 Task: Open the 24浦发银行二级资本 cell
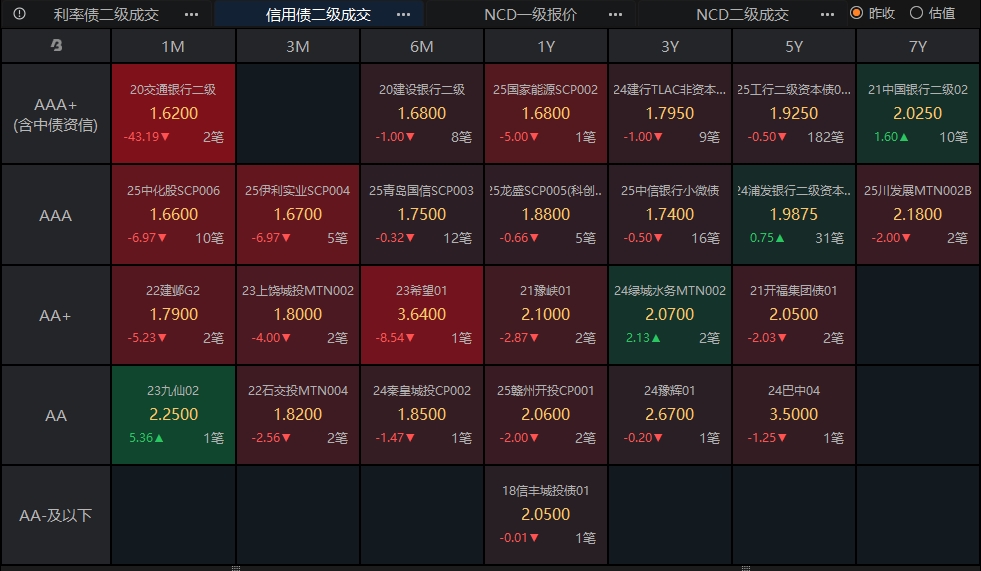793,215
